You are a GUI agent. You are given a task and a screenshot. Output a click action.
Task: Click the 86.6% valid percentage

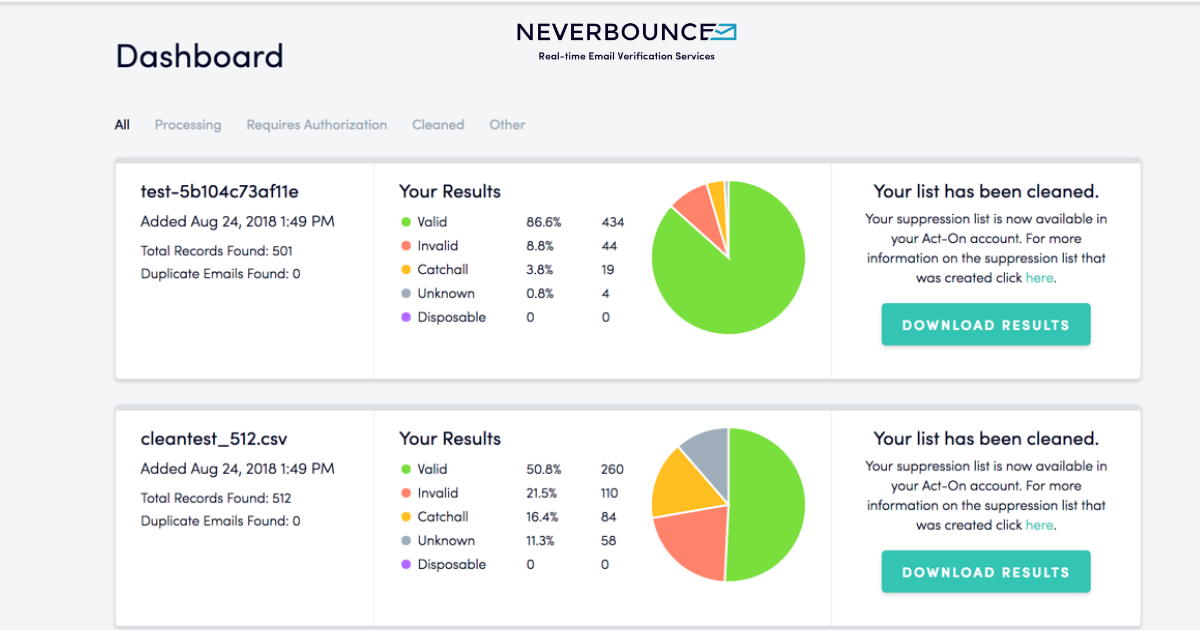[x=544, y=222]
